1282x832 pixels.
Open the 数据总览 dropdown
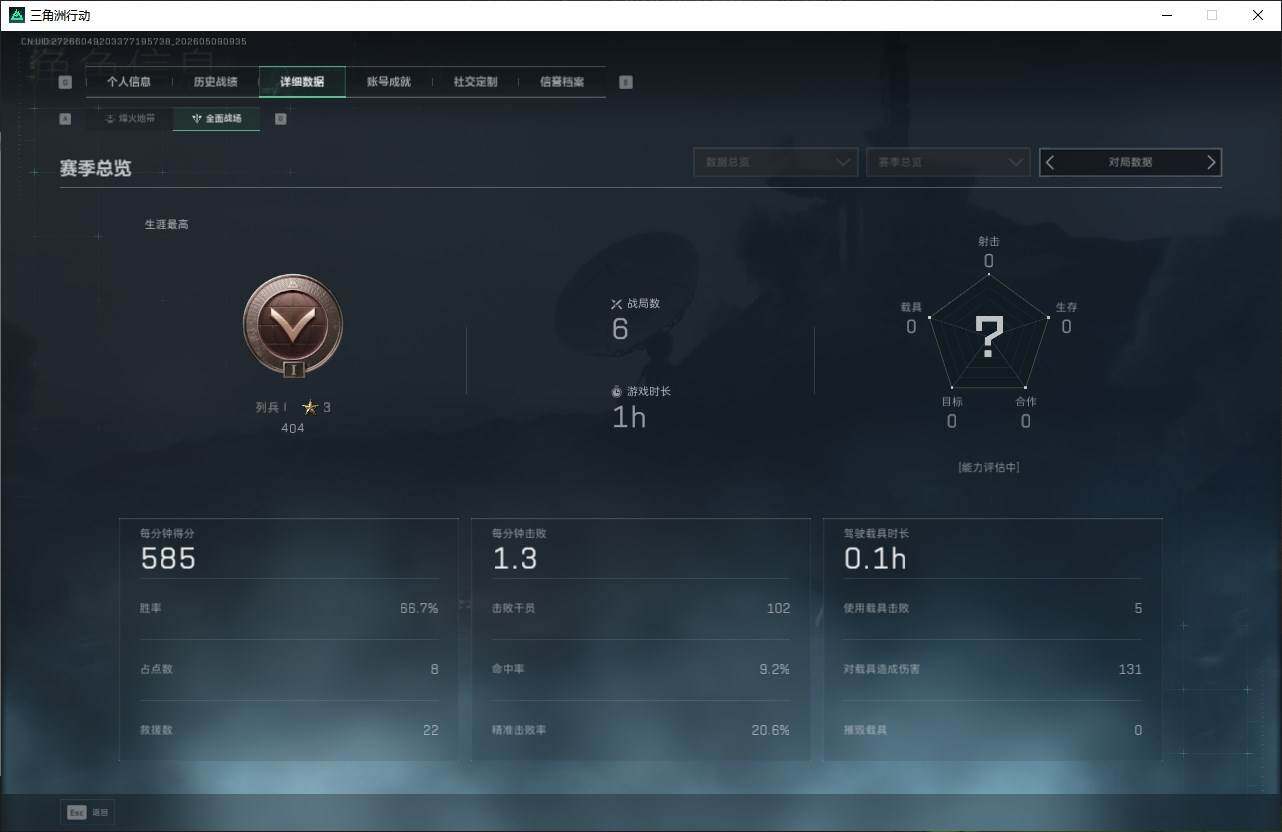tap(776, 162)
